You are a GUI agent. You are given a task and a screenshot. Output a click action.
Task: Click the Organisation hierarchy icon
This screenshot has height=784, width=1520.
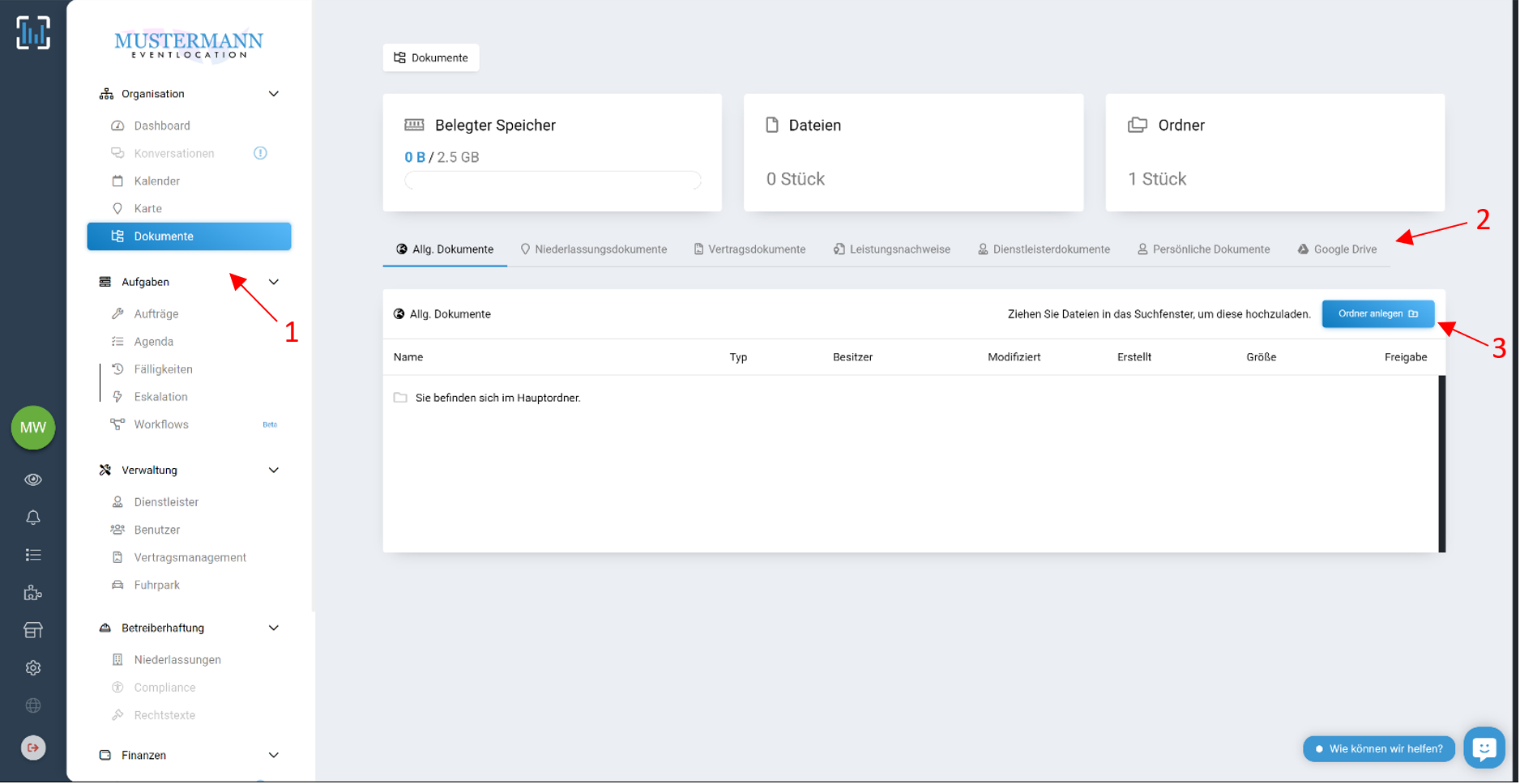pos(106,94)
